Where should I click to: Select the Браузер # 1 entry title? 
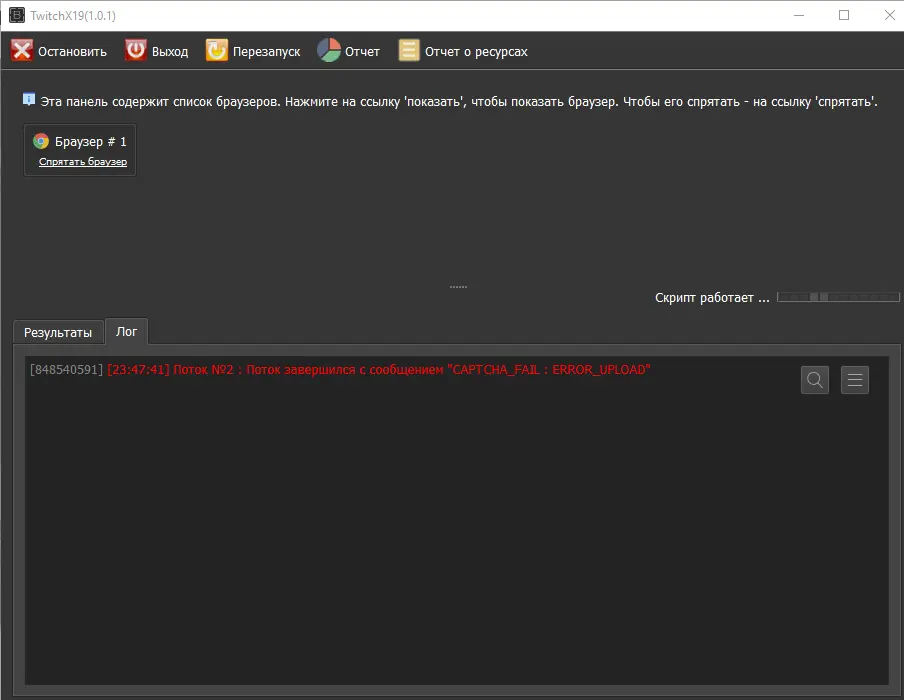[x=91, y=142]
